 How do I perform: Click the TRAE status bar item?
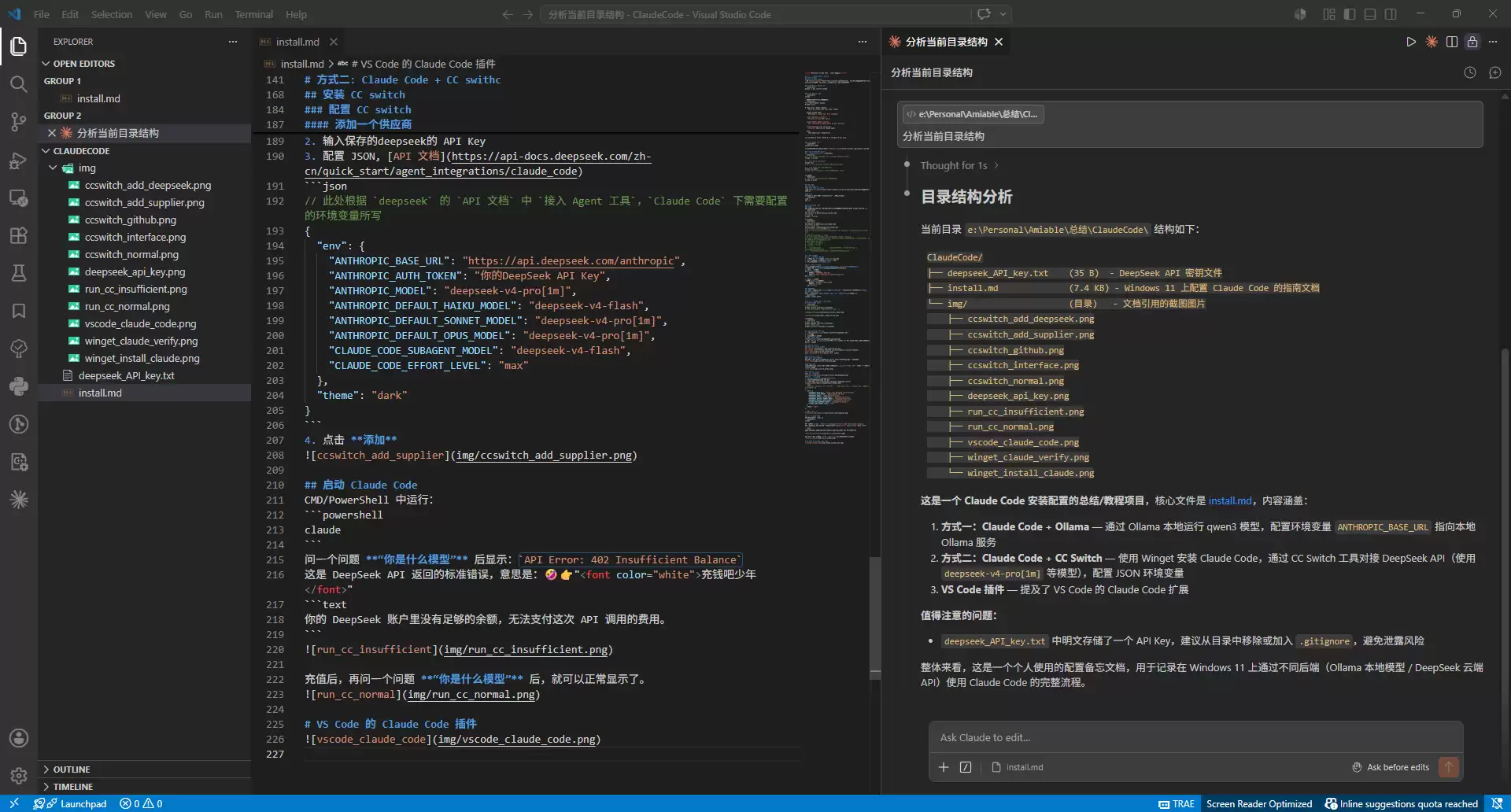(1177, 803)
